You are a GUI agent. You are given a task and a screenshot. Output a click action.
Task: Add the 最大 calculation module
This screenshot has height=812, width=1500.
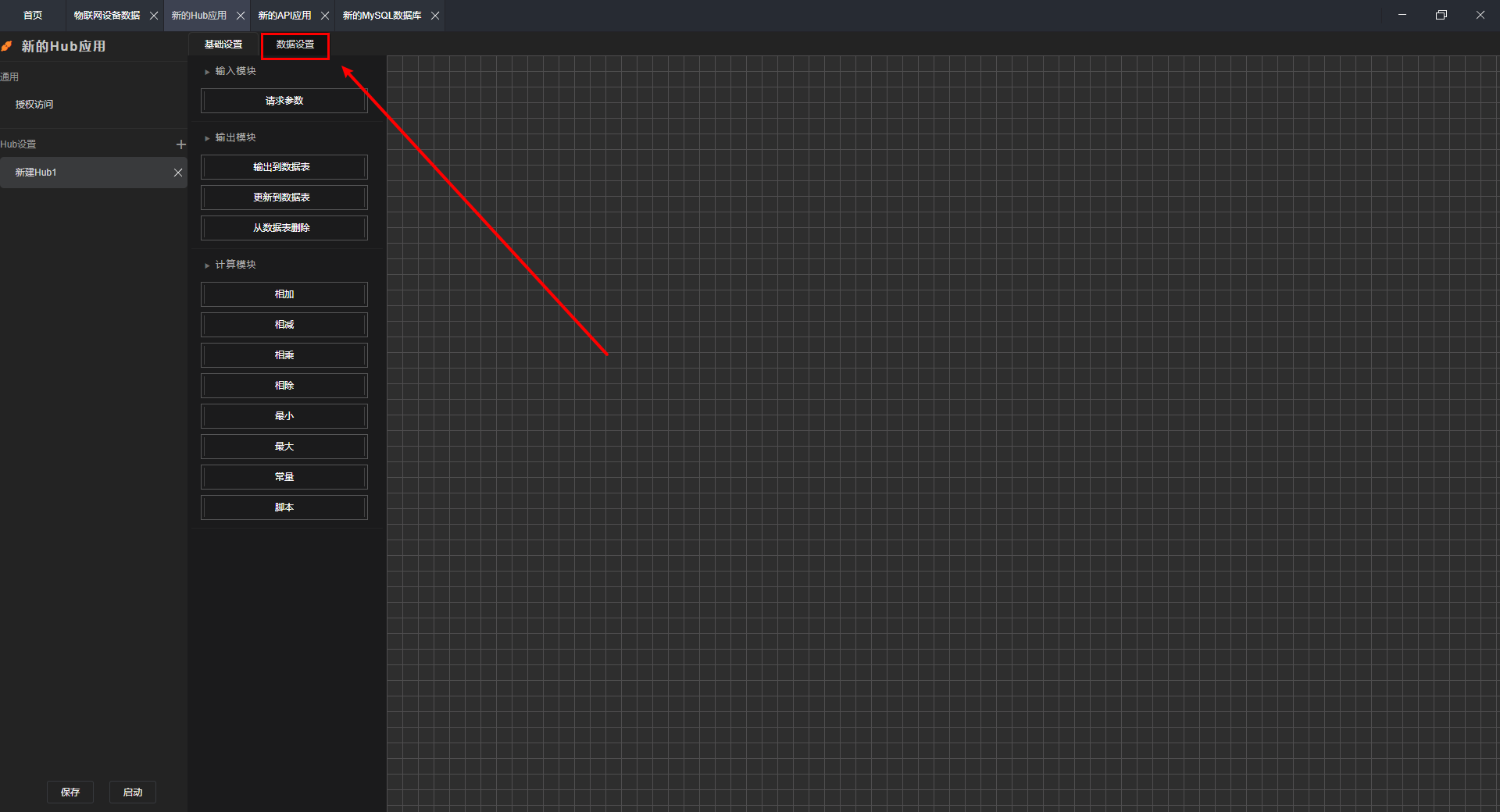tap(284, 447)
